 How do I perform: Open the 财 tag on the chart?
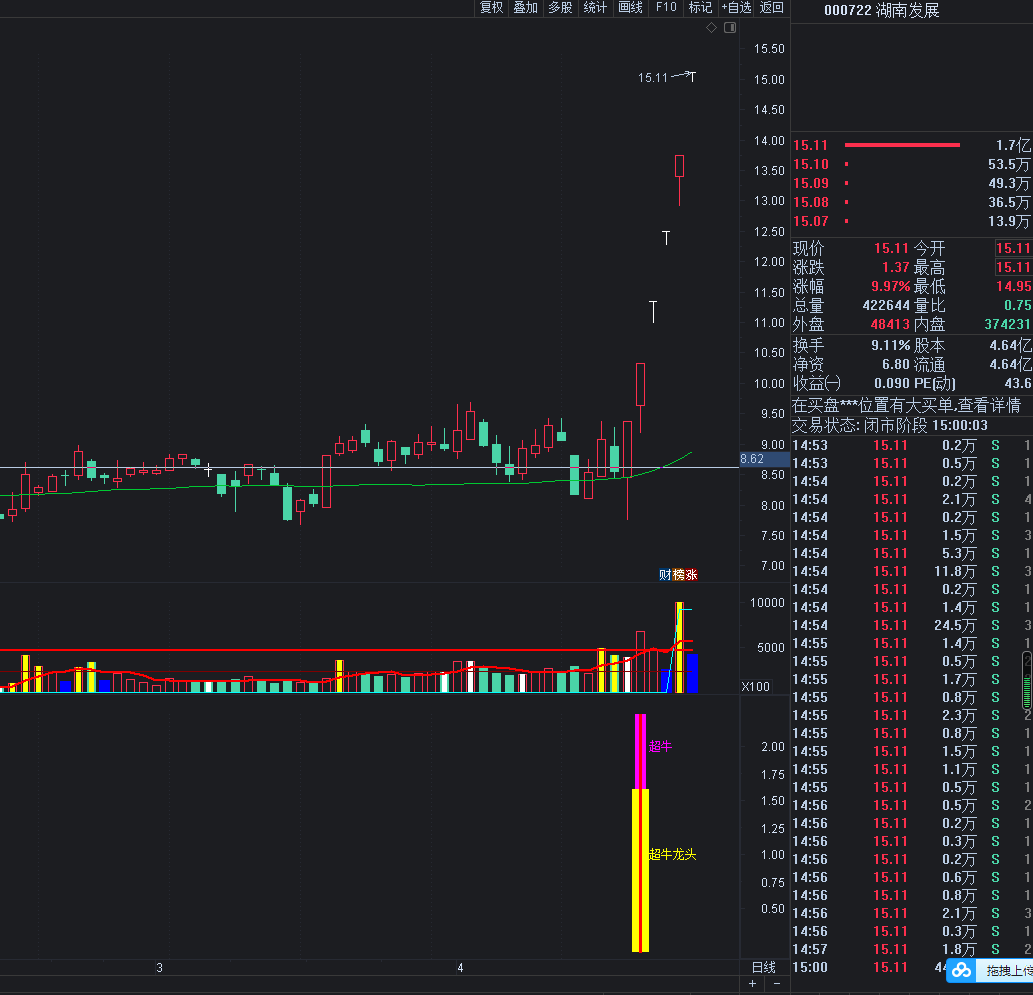click(665, 575)
